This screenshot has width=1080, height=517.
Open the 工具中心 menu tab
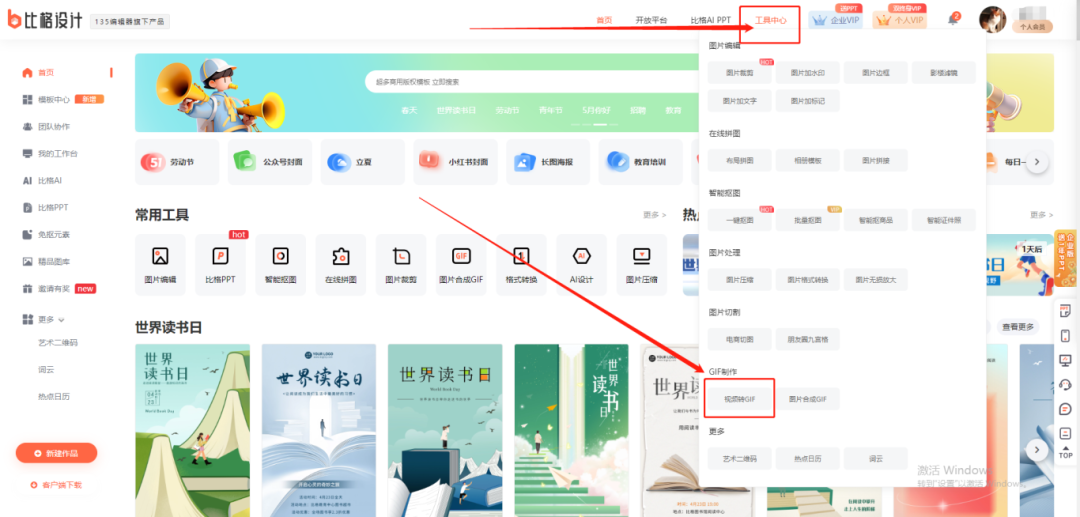coord(770,20)
